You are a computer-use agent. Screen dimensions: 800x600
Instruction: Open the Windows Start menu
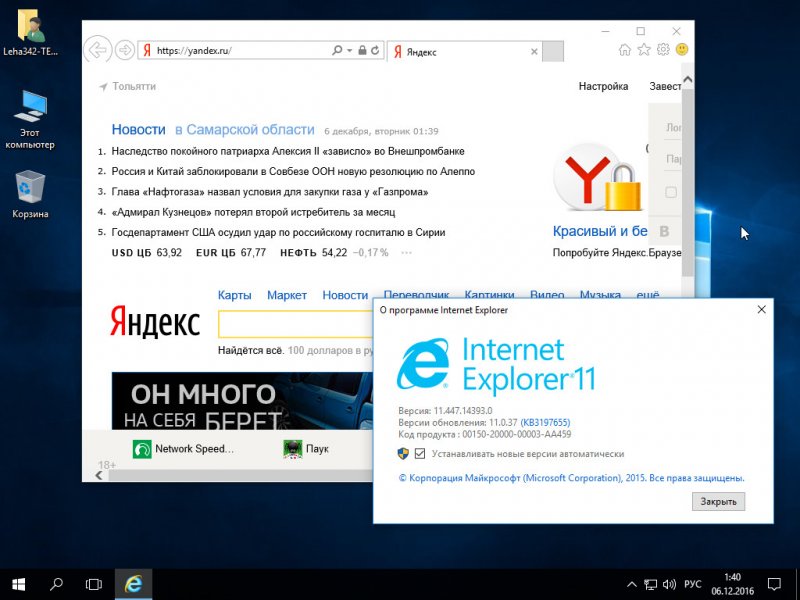coord(19,584)
